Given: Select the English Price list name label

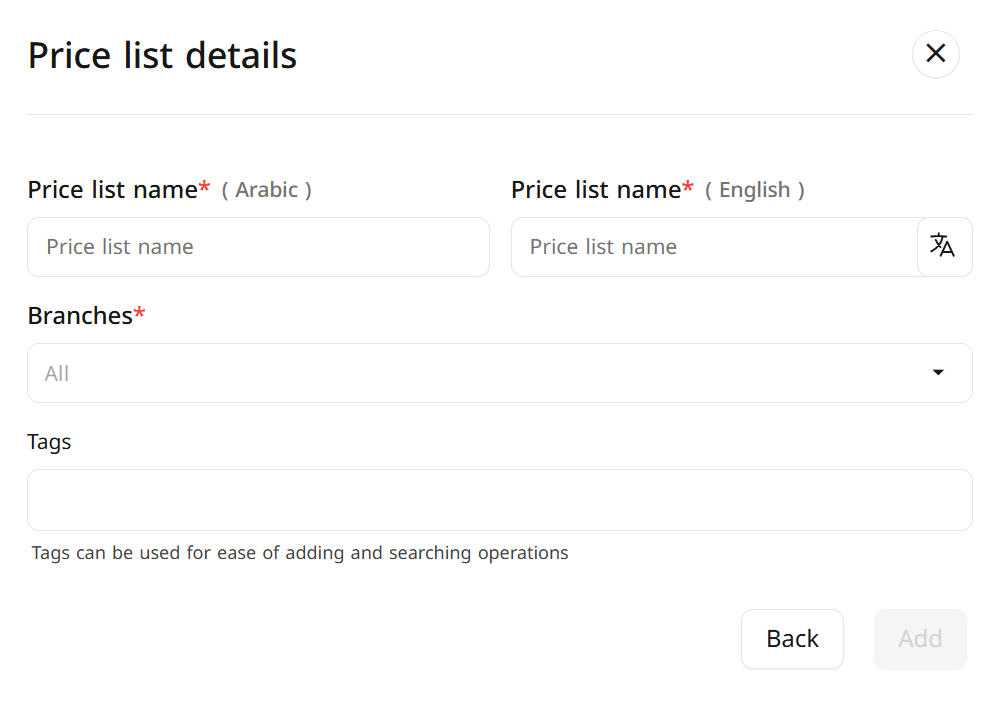Looking at the screenshot, I should (x=596, y=190).
